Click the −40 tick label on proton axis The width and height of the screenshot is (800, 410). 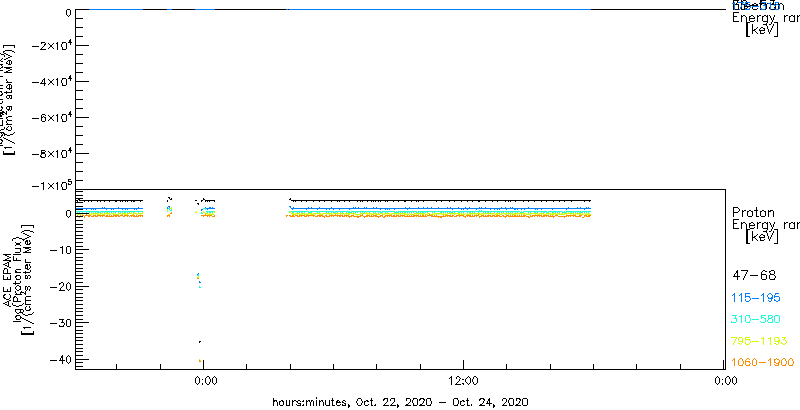[x=59, y=360]
